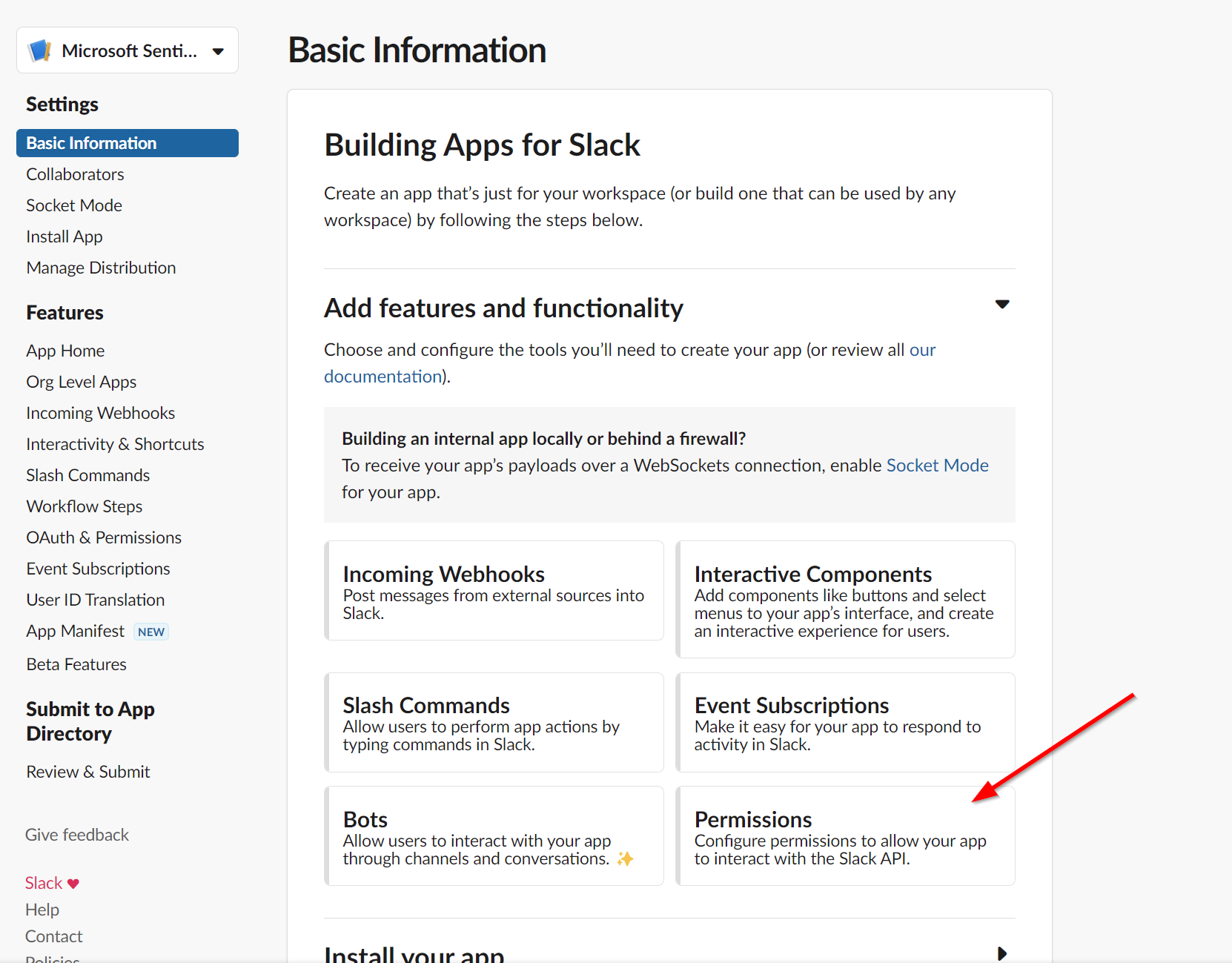This screenshot has width=1232, height=963.
Task: Open the Bots feature card
Action: 494,835
